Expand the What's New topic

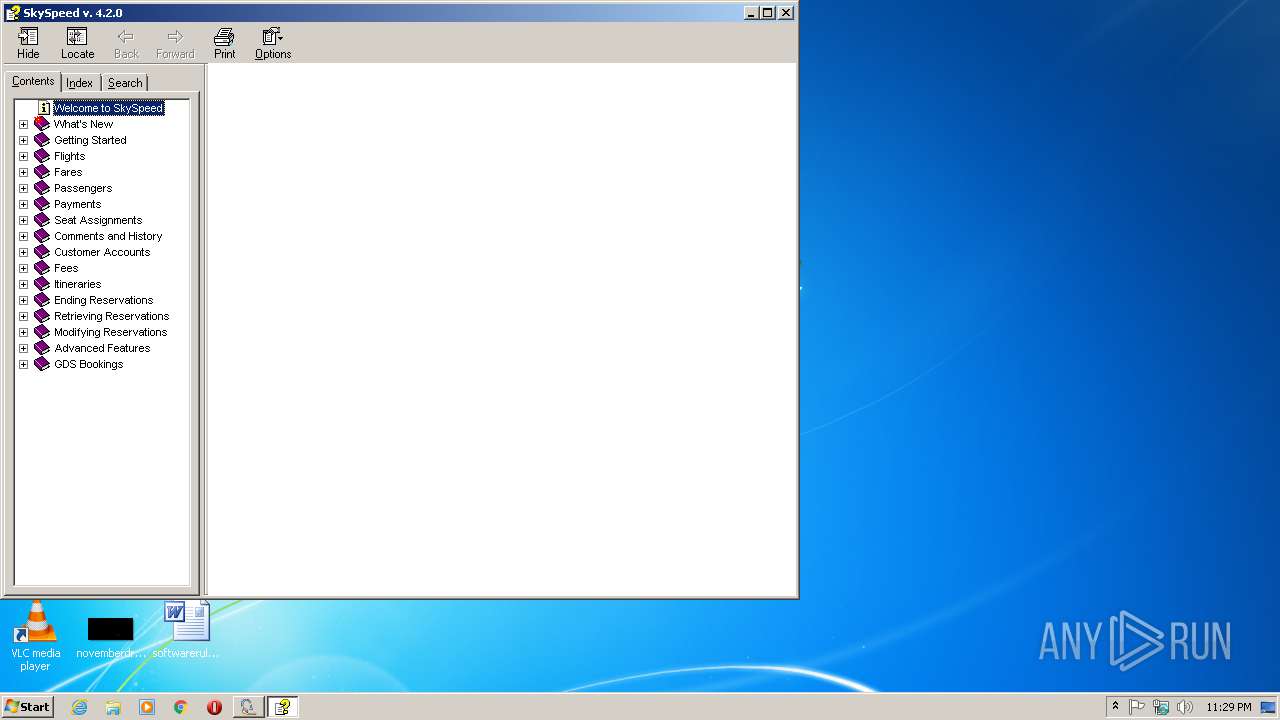tap(23, 124)
